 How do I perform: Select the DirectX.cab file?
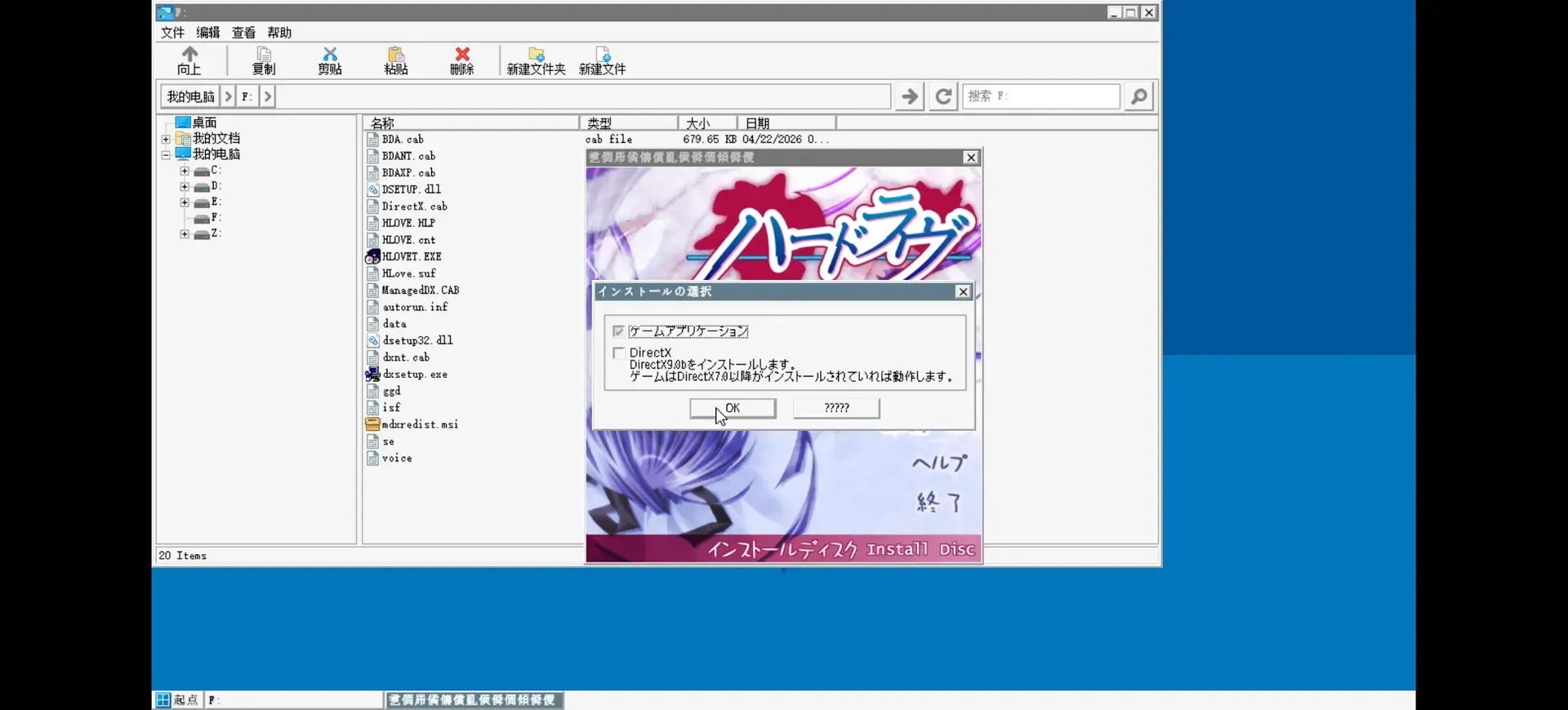[414, 206]
